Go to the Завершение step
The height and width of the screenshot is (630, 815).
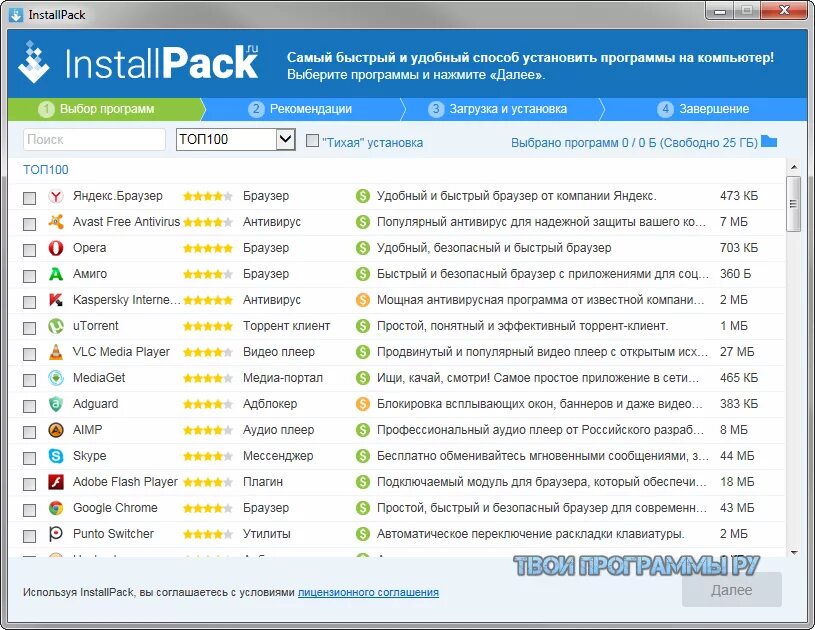[x=703, y=109]
